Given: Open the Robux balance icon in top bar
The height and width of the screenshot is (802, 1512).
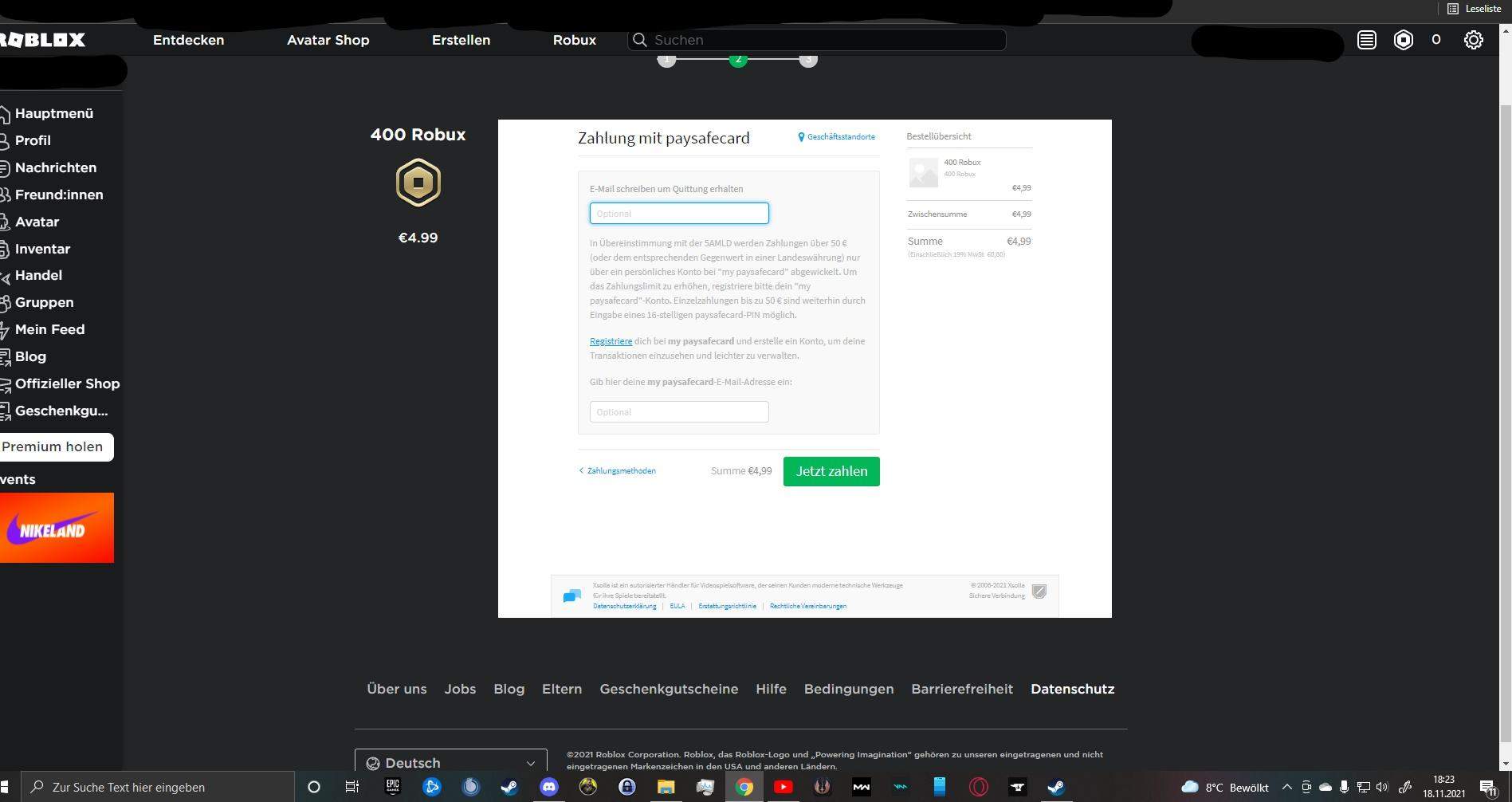Looking at the screenshot, I should (1404, 40).
